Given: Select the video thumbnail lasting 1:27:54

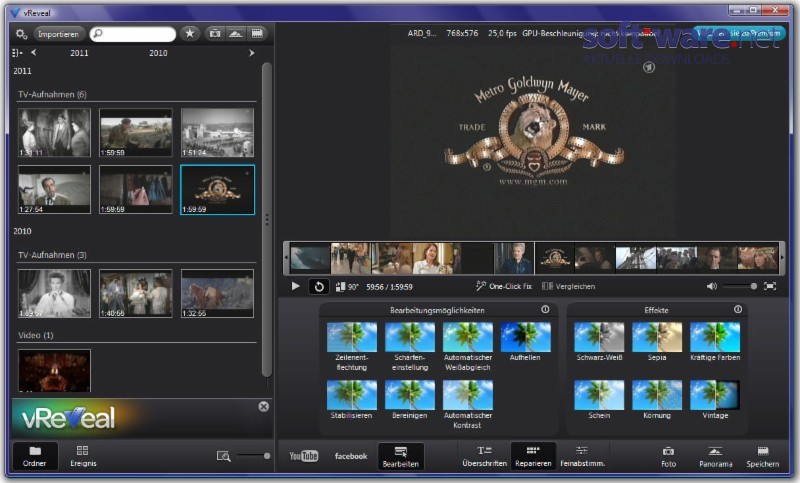Looking at the screenshot, I should tap(54, 189).
